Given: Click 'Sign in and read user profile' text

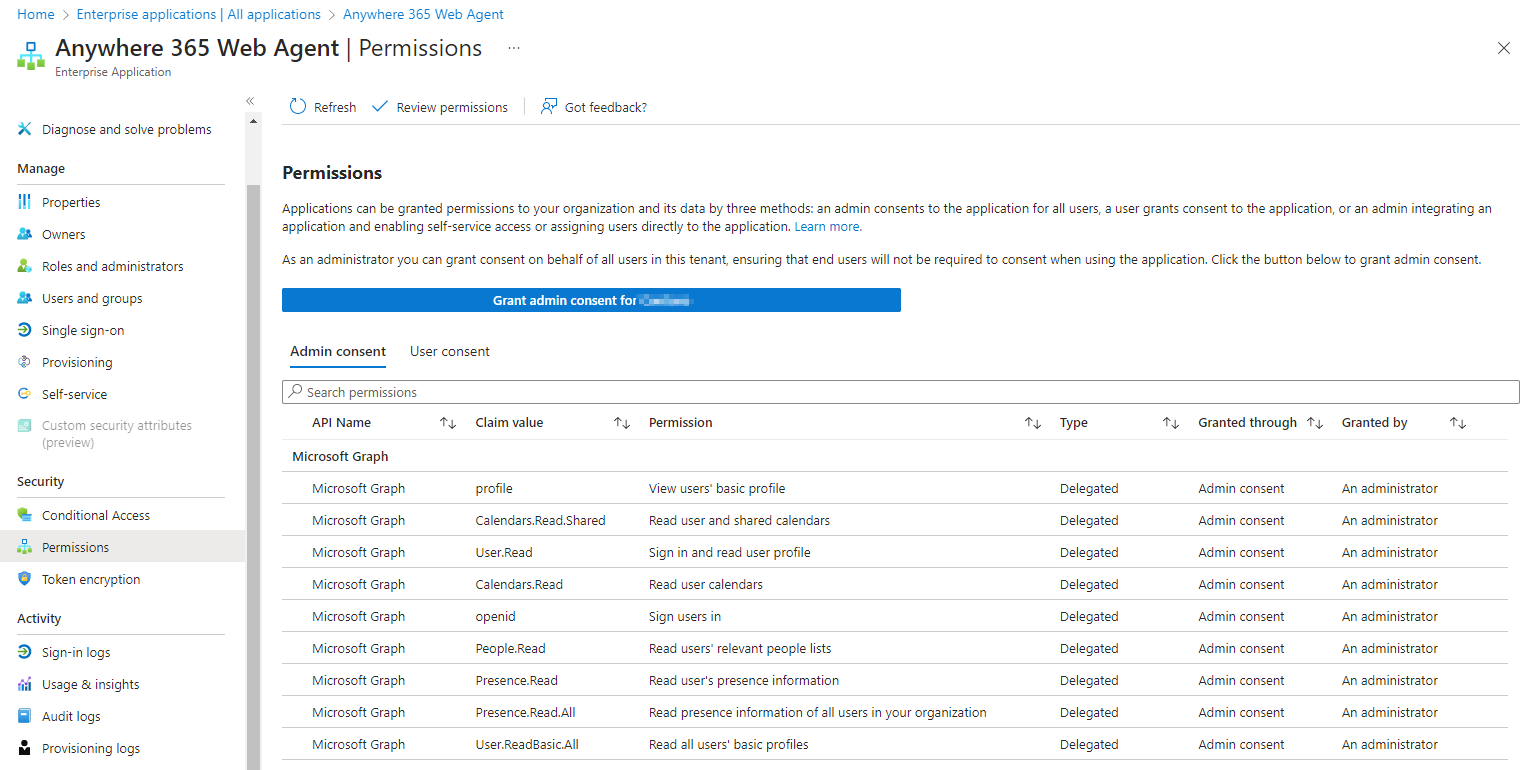Looking at the screenshot, I should click(x=730, y=552).
